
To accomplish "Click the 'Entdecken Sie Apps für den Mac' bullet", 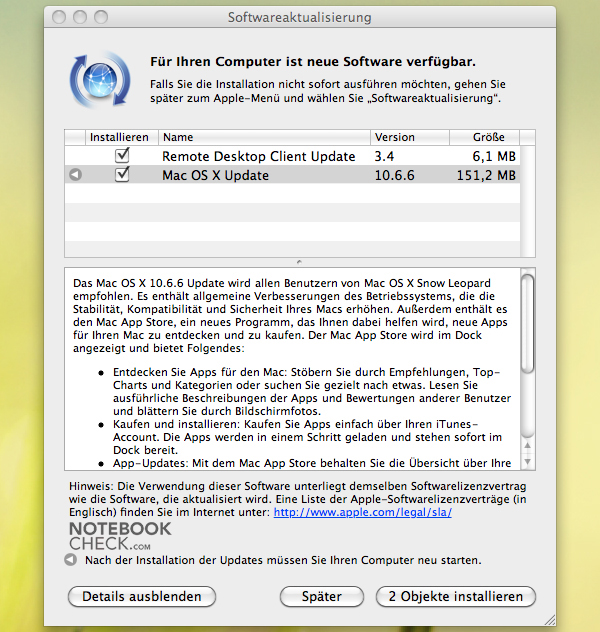I will pos(311,391).
